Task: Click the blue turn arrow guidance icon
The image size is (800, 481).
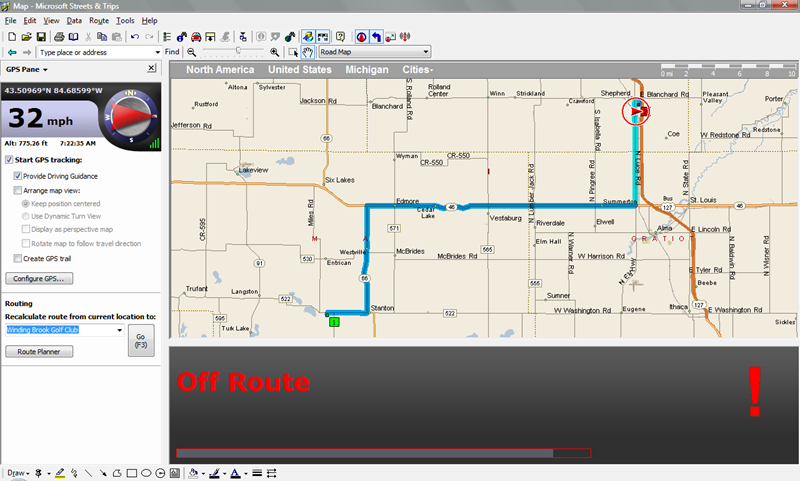Action: 376,37
